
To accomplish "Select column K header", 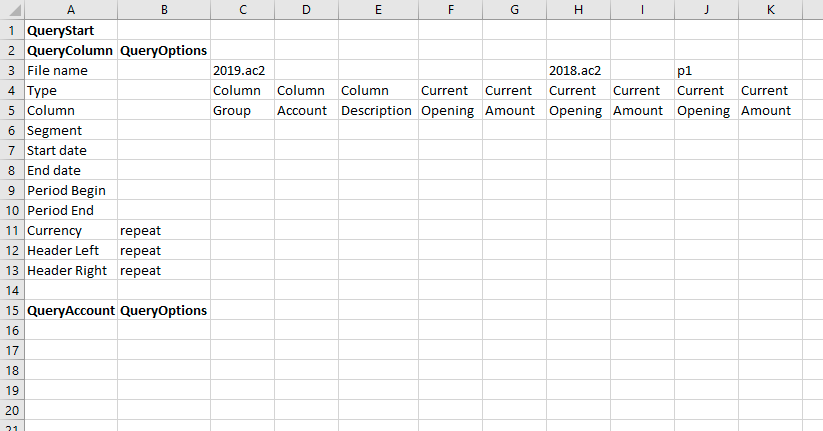I will (770, 10).
